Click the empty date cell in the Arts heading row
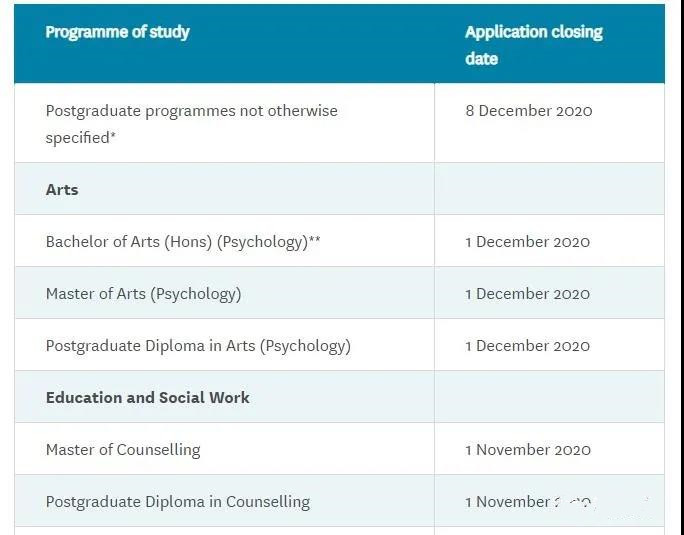 pyautogui.click(x=549, y=189)
